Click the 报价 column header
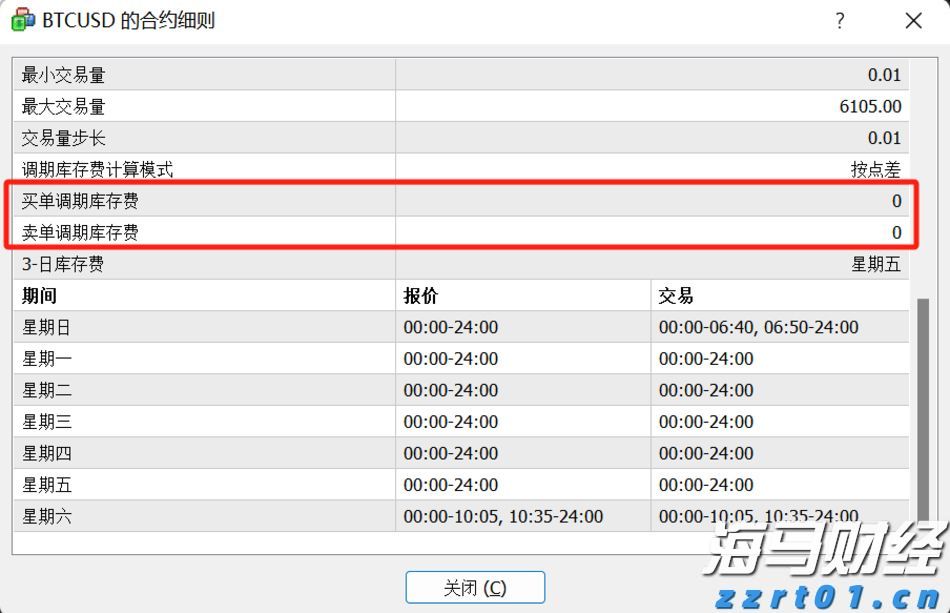 421,295
